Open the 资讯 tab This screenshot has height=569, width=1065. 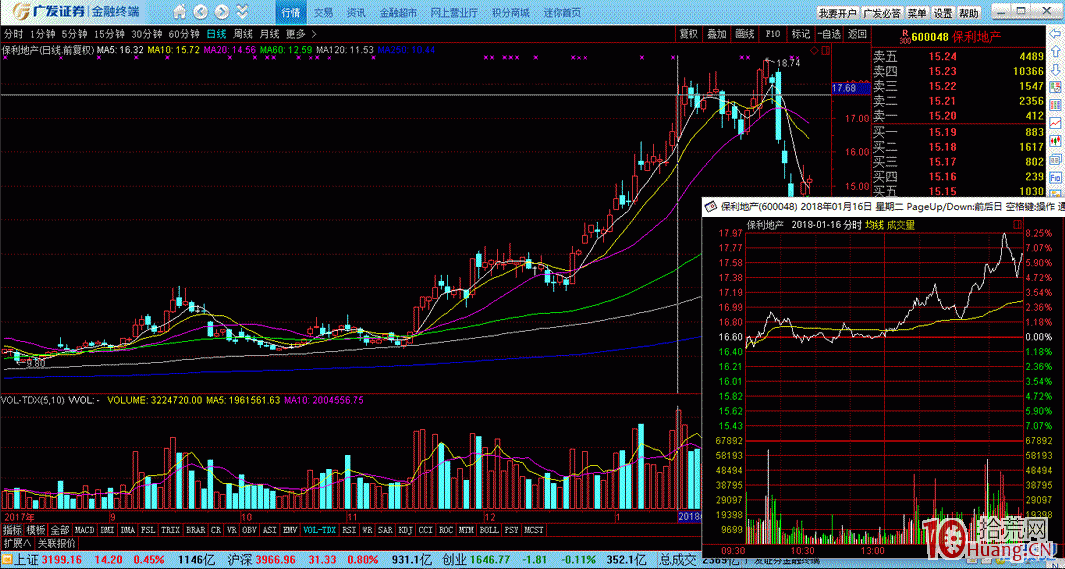pos(357,12)
